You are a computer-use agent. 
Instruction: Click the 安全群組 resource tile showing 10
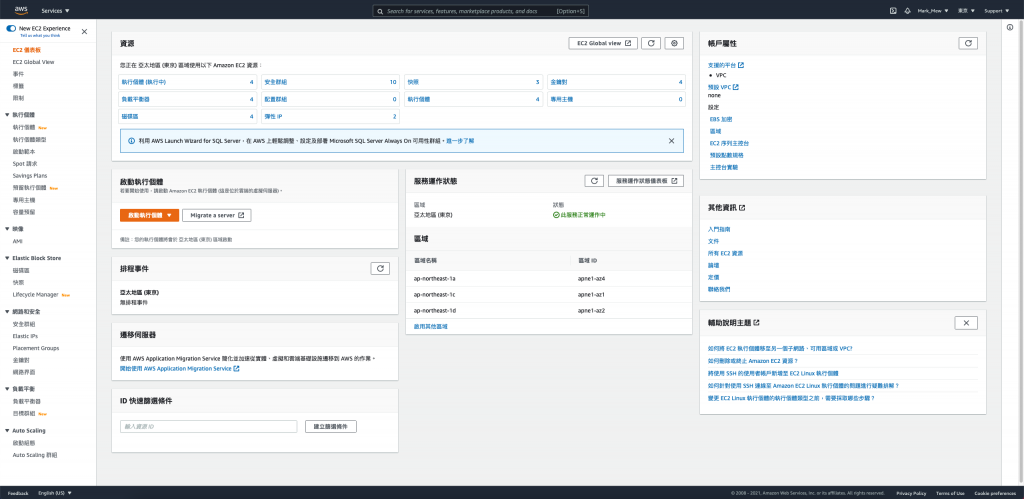(x=330, y=82)
